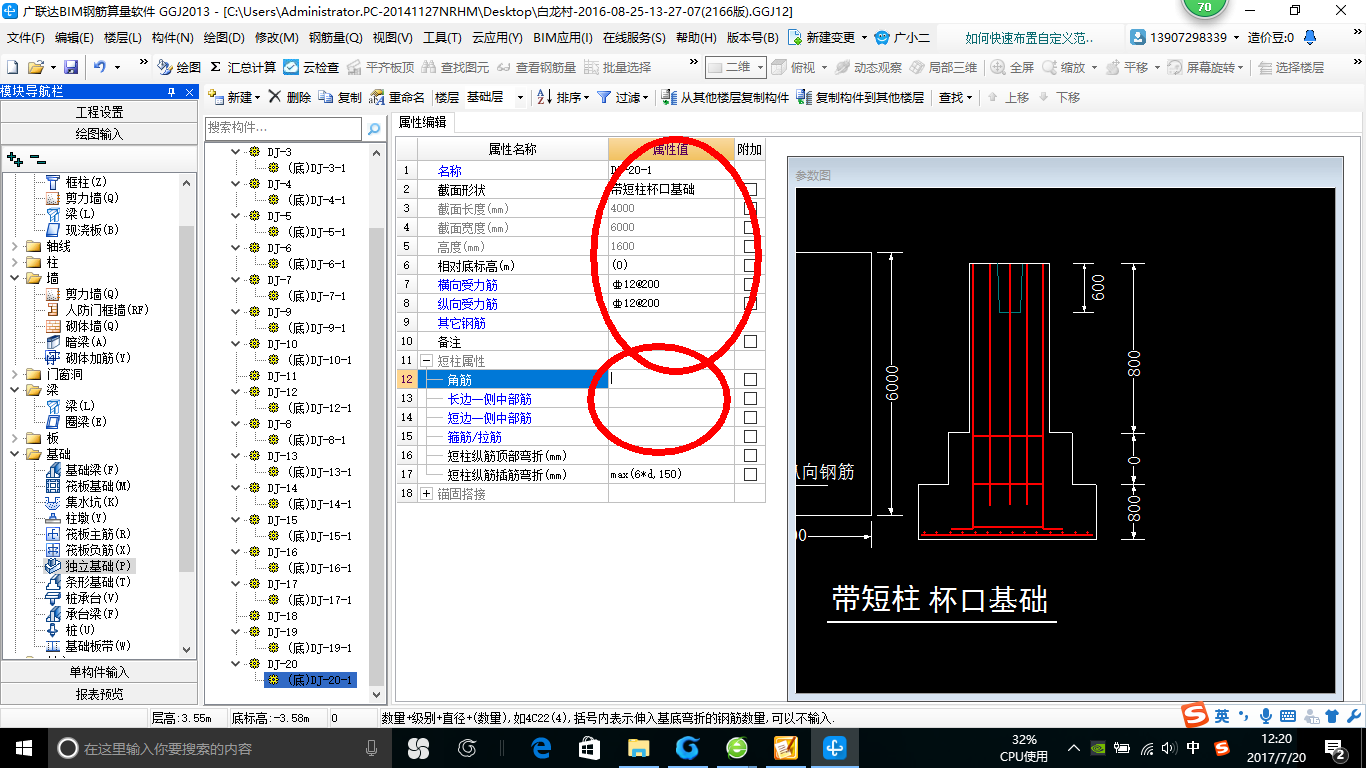1366x768 pixels.
Task: Click the undo arrow icon
Action: click(100, 67)
